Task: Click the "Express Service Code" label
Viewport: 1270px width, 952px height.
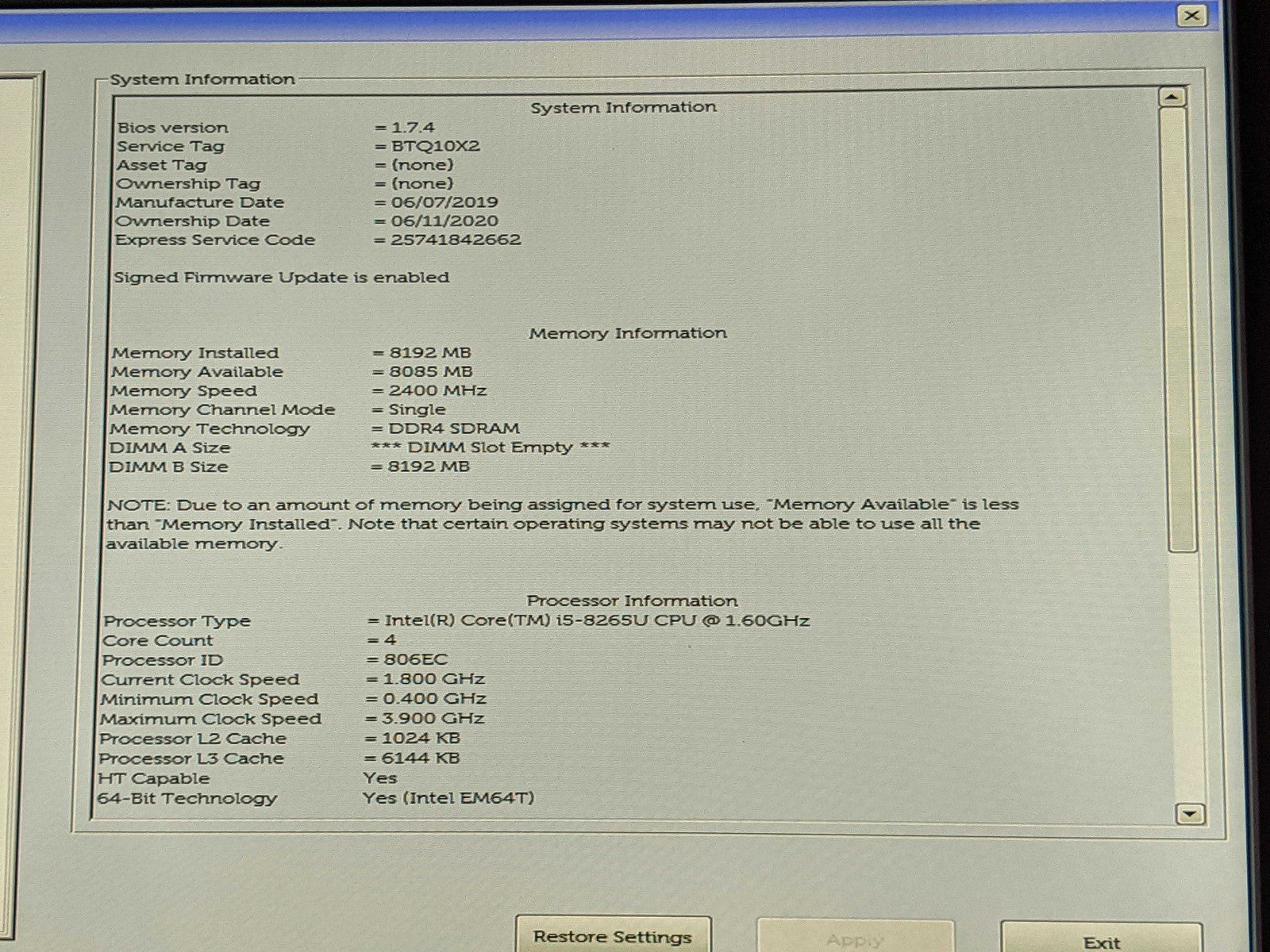Action: point(215,240)
